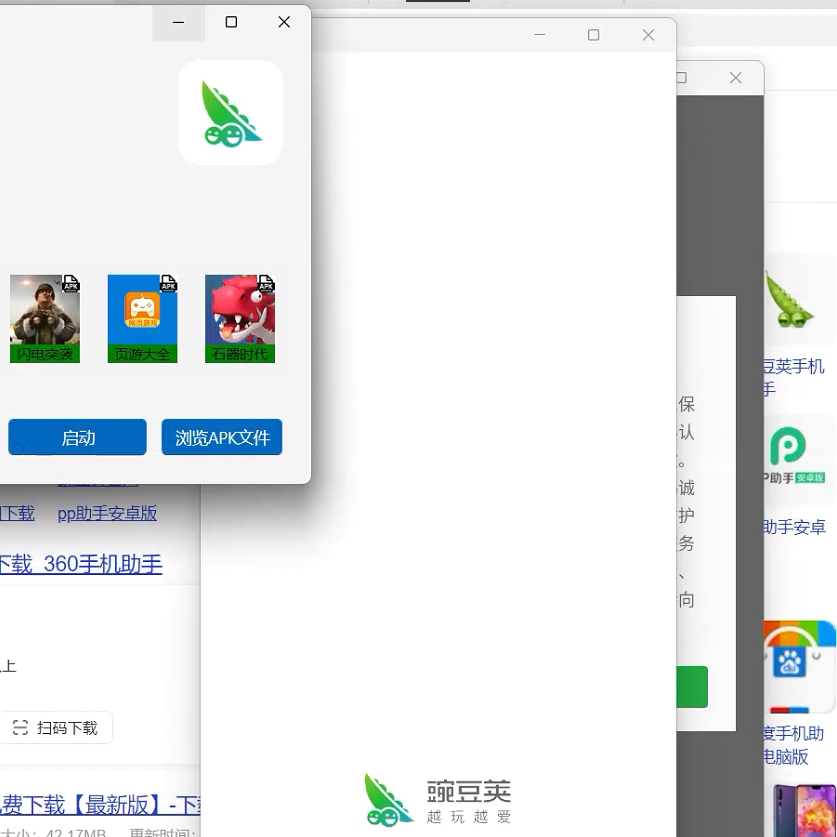Close the front installer window
Image resolution: width=837 pixels, height=837 pixels.
[284, 22]
